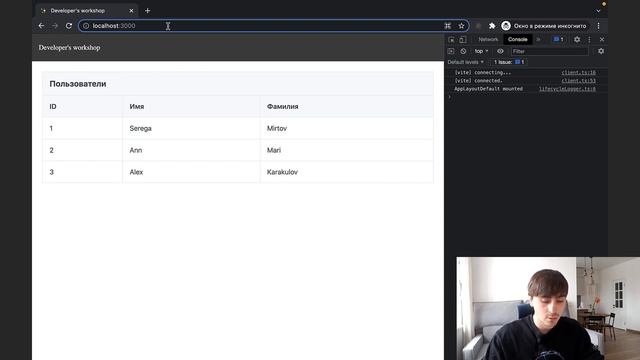The width and height of the screenshot is (640, 360).
Task: Open the Chrome three-dot menu
Action: click(x=598, y=26)
